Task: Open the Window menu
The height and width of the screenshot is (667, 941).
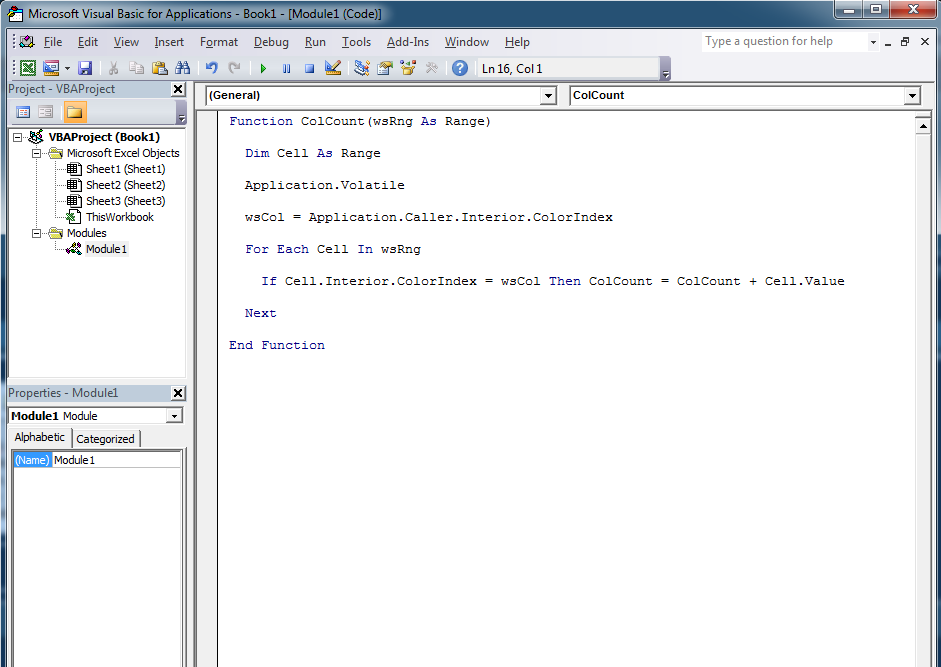Action: point(467,42)
